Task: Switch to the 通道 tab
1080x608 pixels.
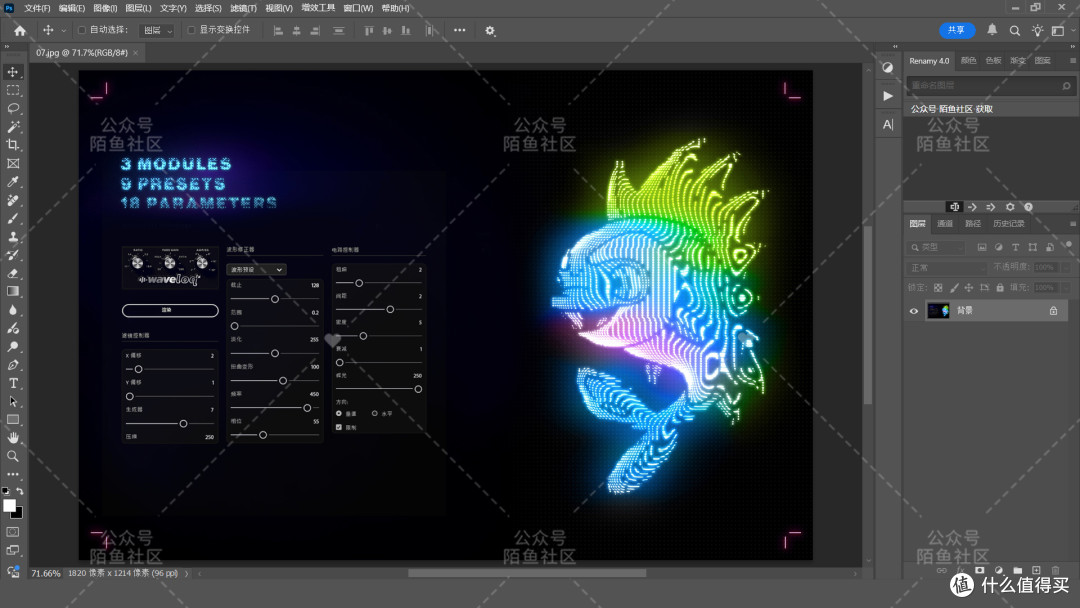Action: 945,224
